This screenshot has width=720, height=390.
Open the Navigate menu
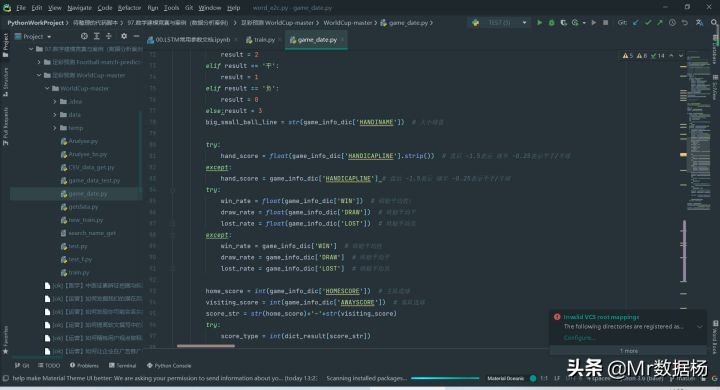[x=79, y=8]
